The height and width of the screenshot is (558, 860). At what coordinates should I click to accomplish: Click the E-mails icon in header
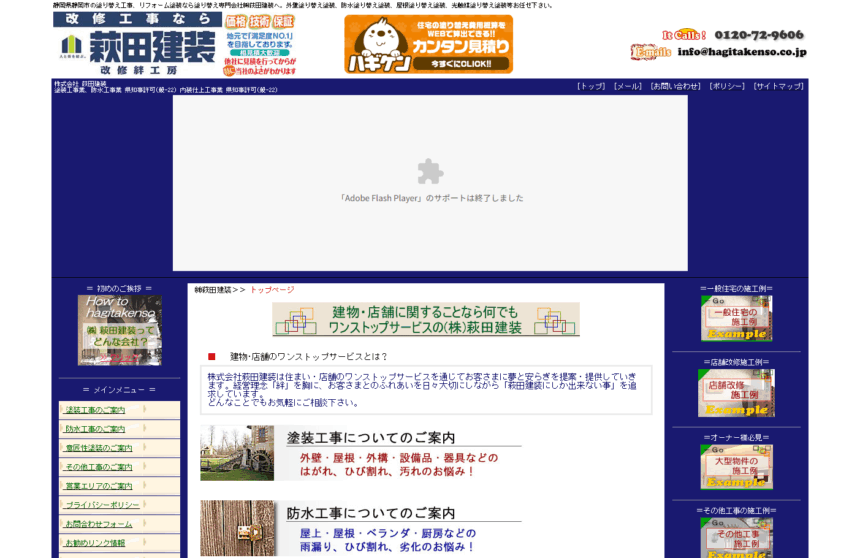(650, 52)
